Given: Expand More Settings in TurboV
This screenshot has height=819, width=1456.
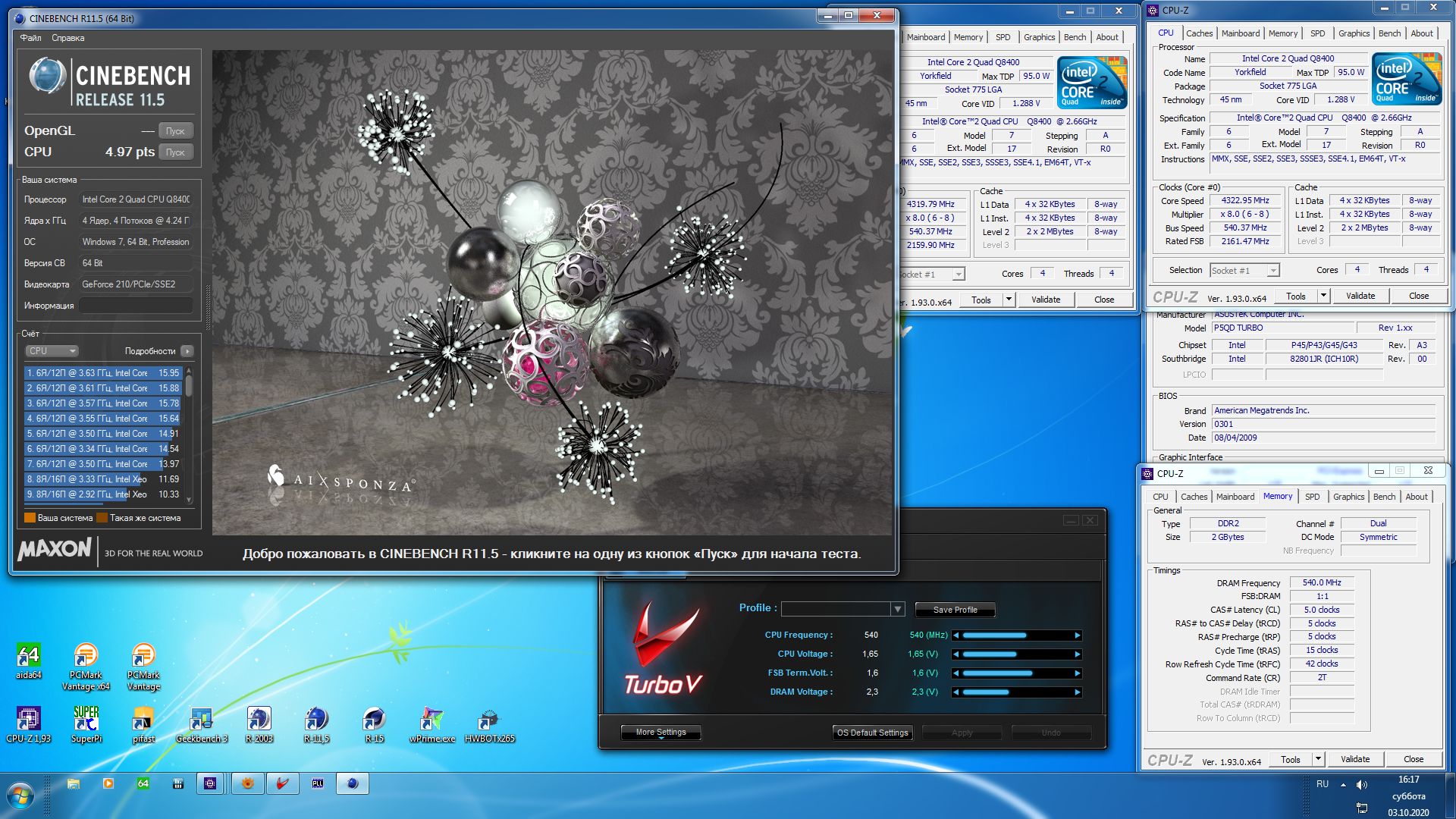Looking at the screenshot, I should (x=661, y=733).
